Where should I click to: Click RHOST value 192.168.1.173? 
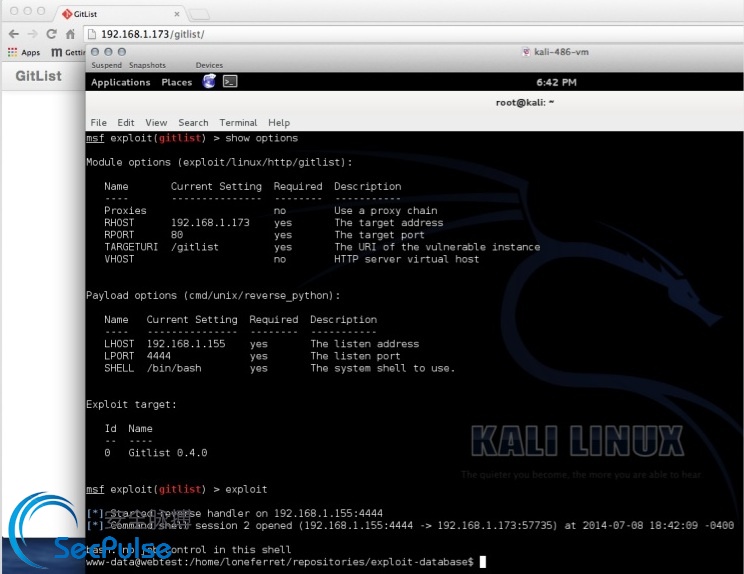coord(210,222)
